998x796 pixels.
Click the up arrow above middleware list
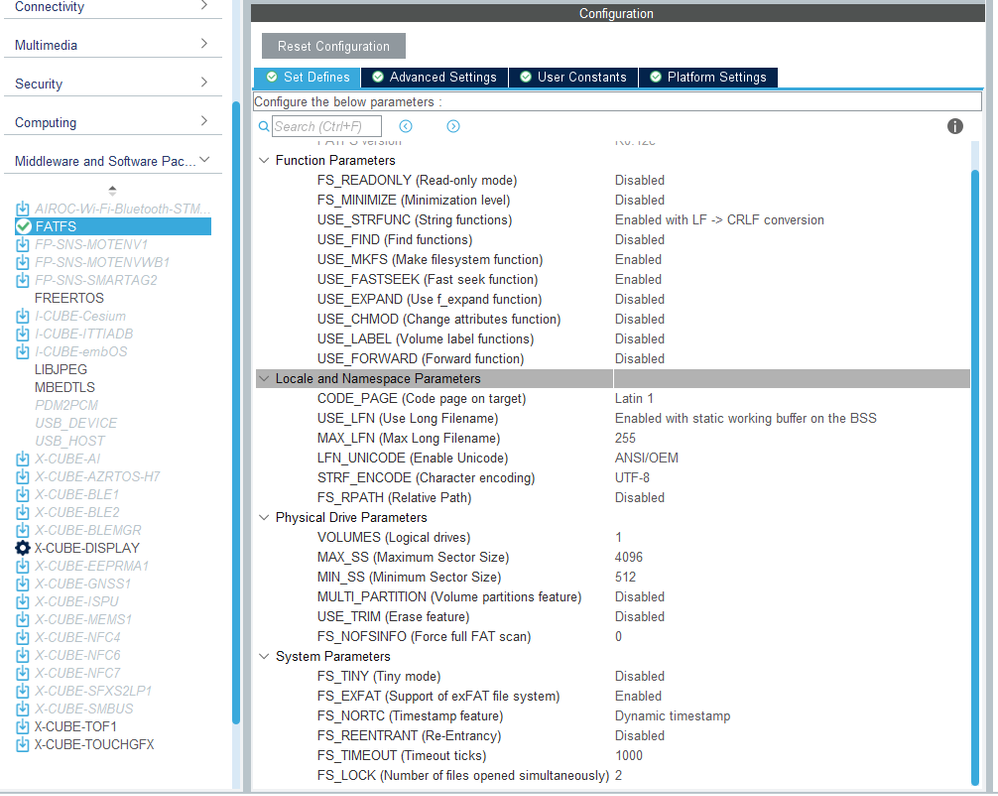(x=113, y=190)
